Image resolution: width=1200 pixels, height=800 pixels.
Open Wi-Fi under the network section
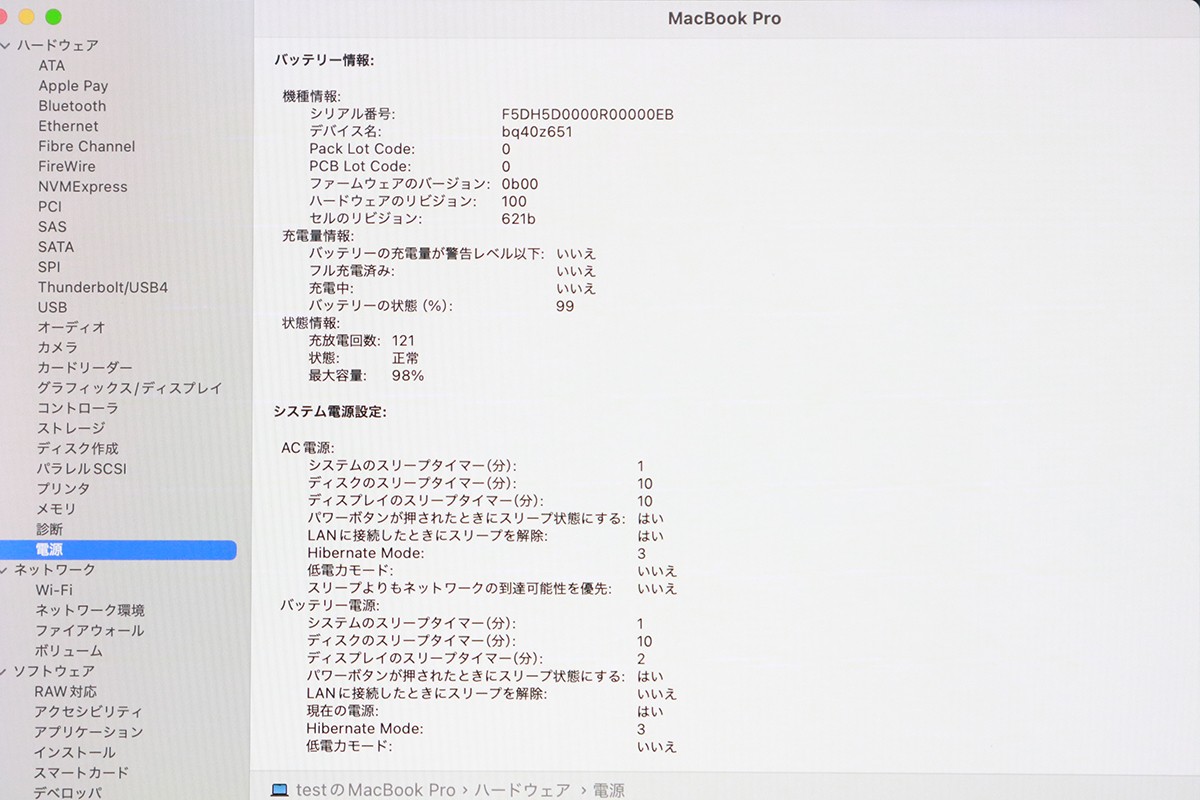click(54, 590)
